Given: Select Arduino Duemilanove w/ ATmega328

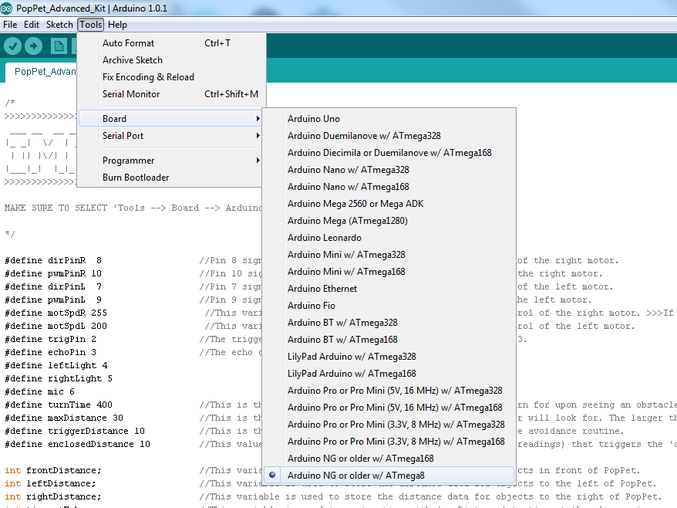Looking at the screenshot, I should (389, 136).
